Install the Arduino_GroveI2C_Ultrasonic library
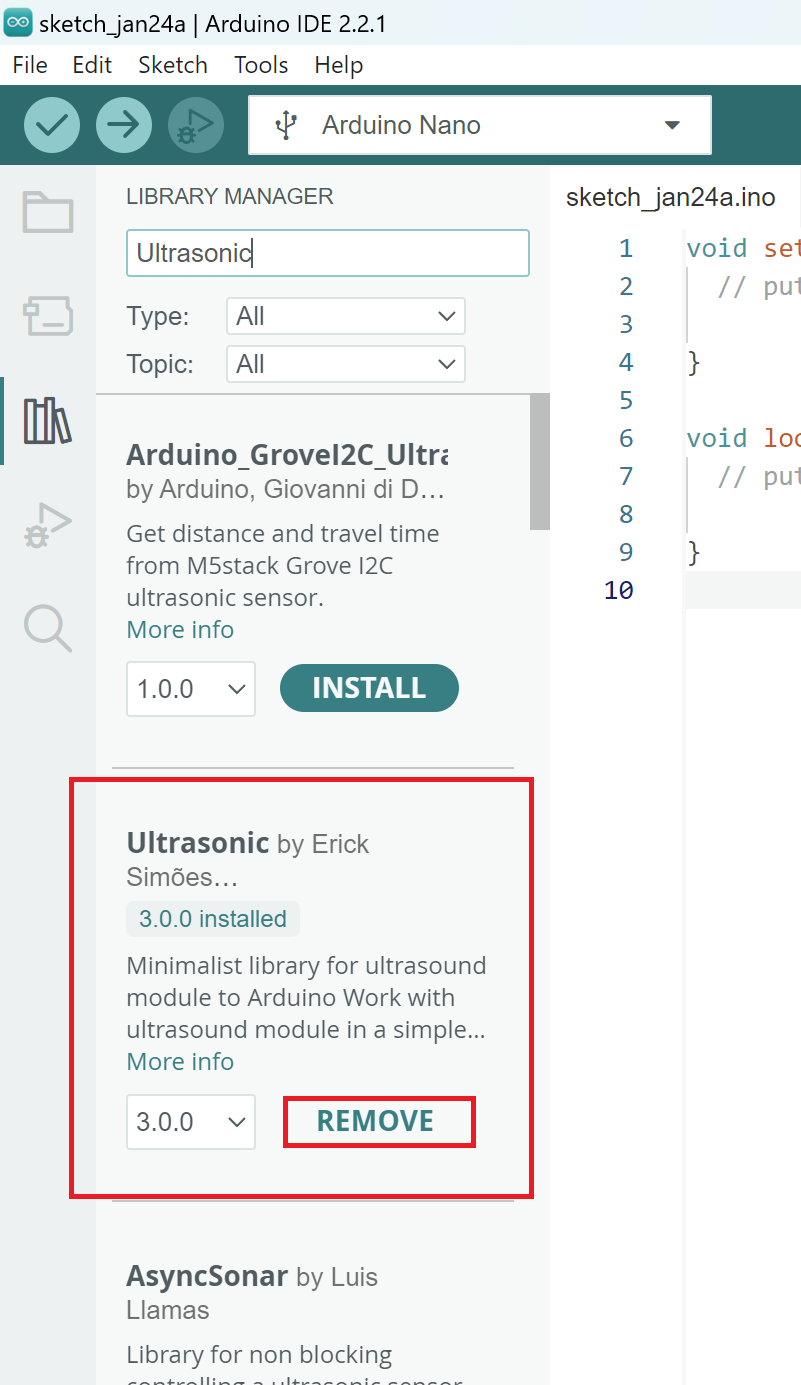 click(369, 689)
